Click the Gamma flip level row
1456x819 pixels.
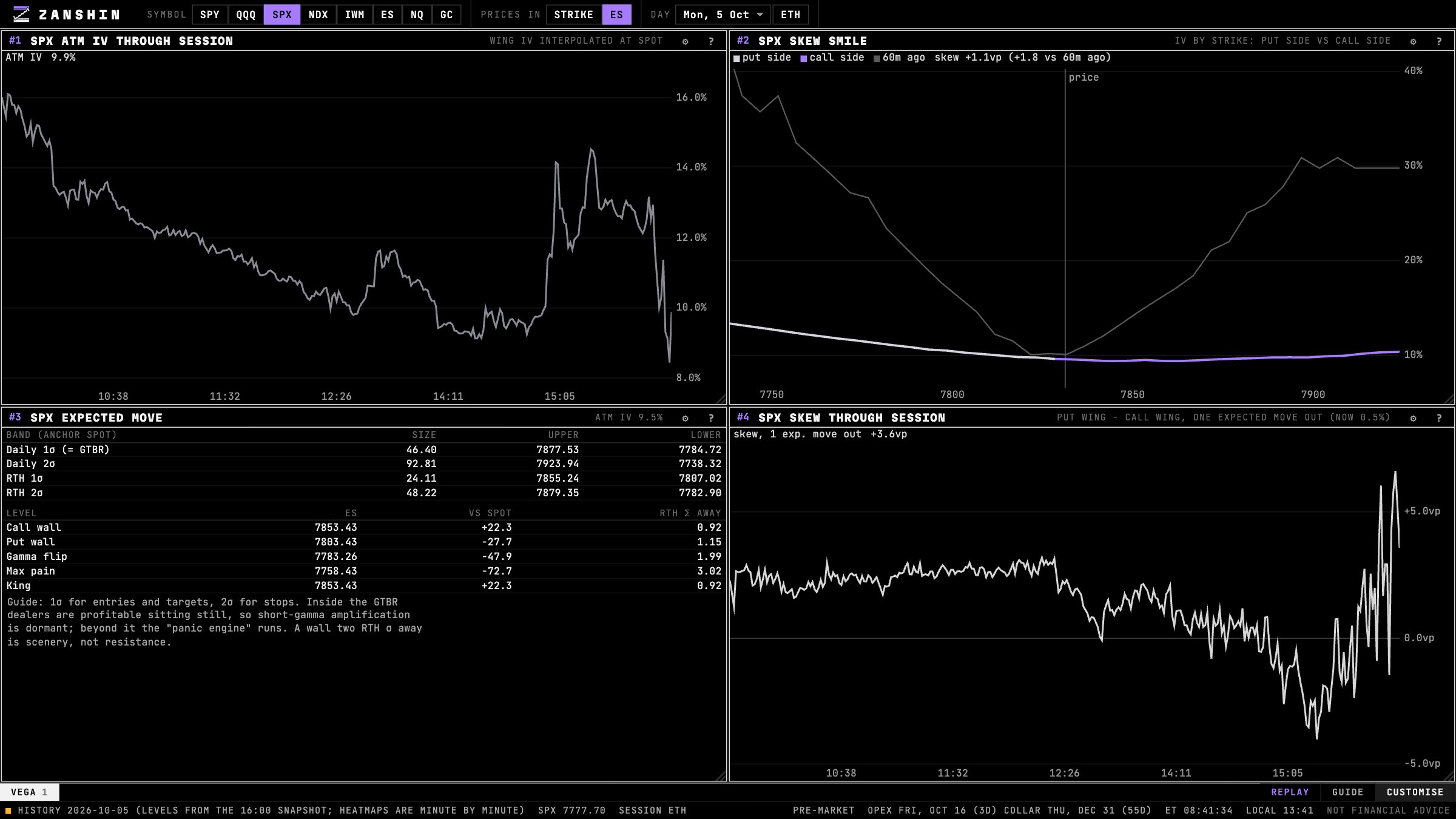coord(364,557)
